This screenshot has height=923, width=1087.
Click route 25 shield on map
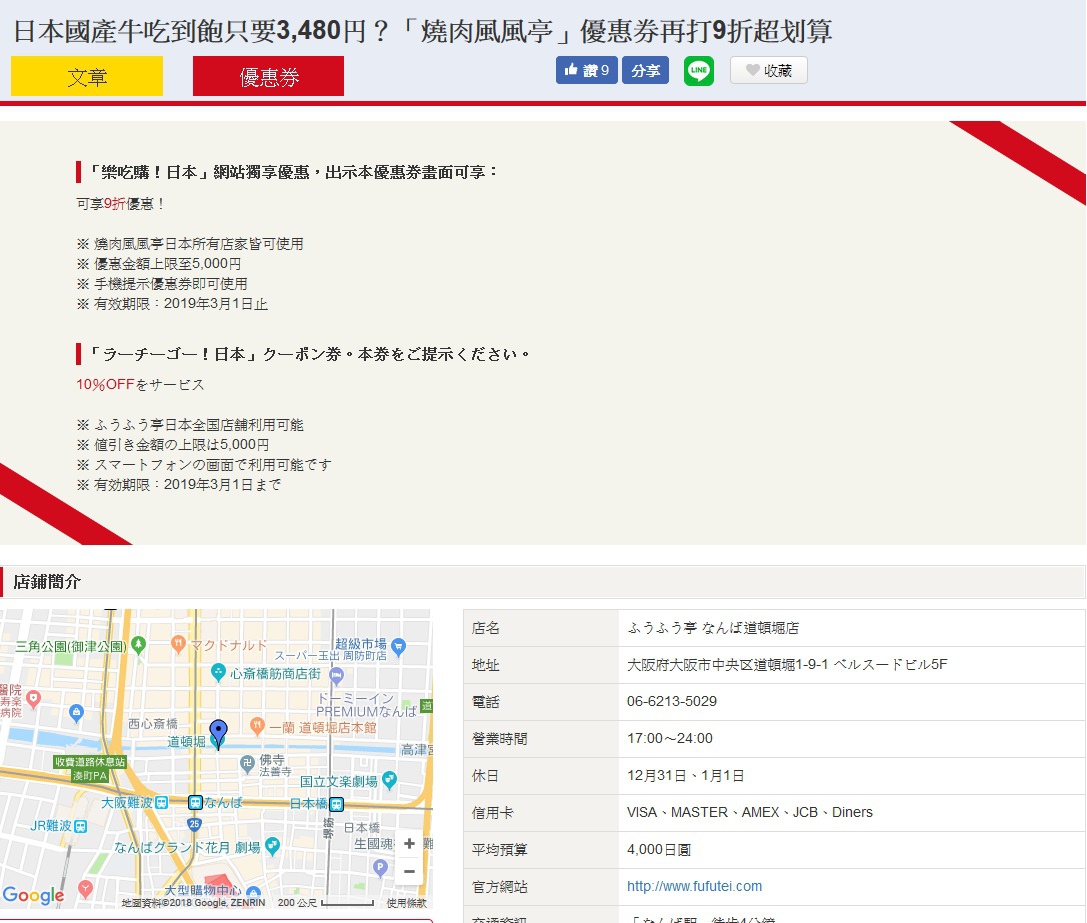point(194,824)
